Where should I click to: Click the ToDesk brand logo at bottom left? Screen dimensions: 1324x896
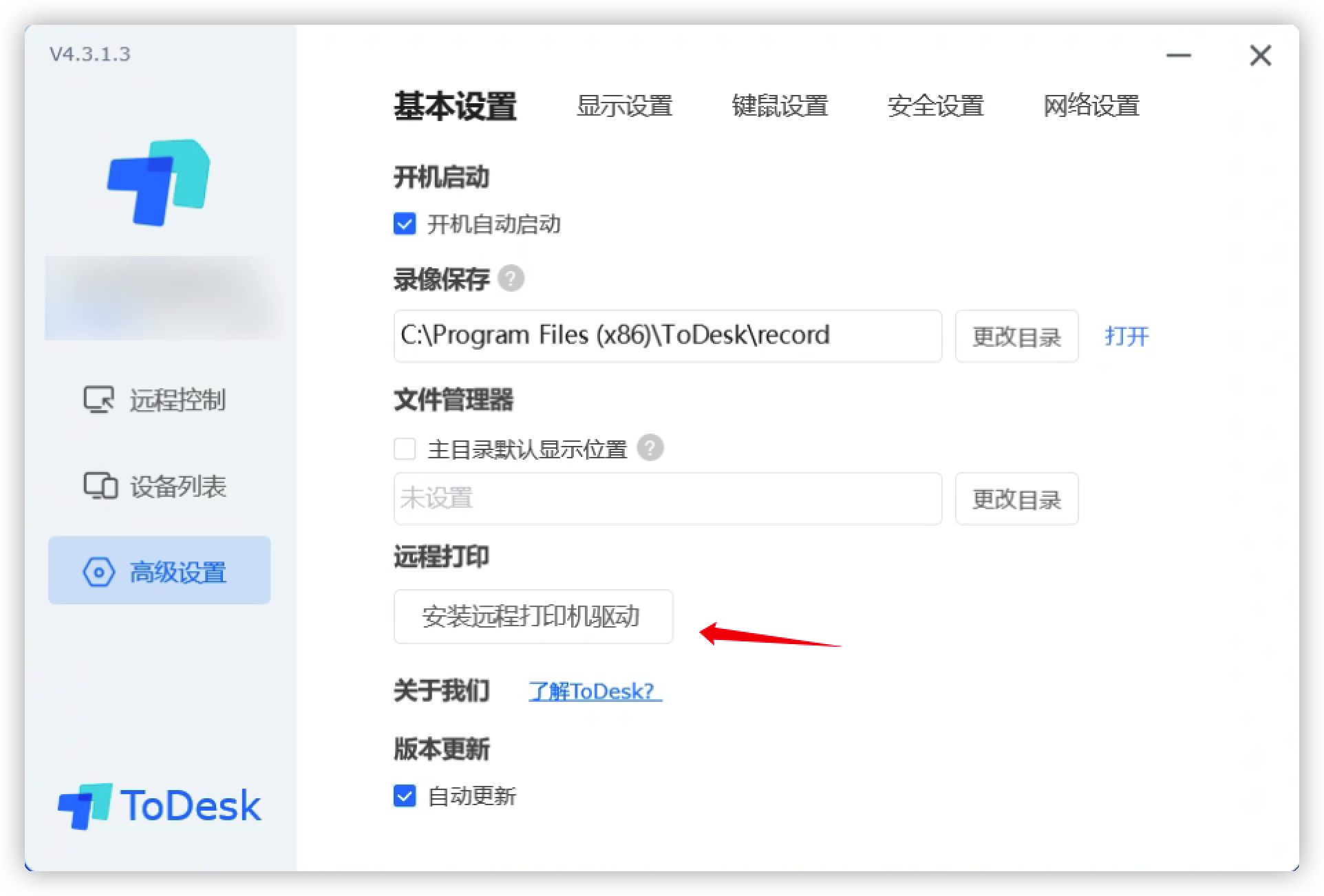tap(159, 805)
